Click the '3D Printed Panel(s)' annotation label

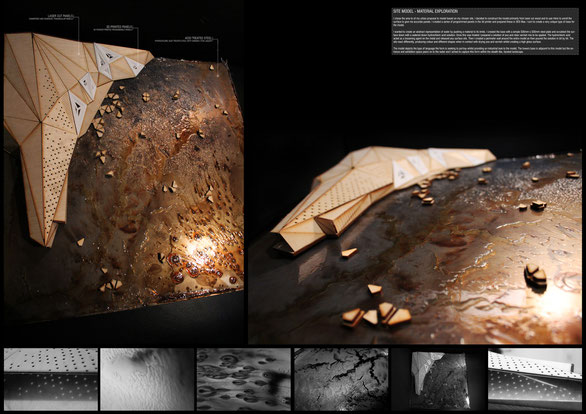(x=119, y=28)
